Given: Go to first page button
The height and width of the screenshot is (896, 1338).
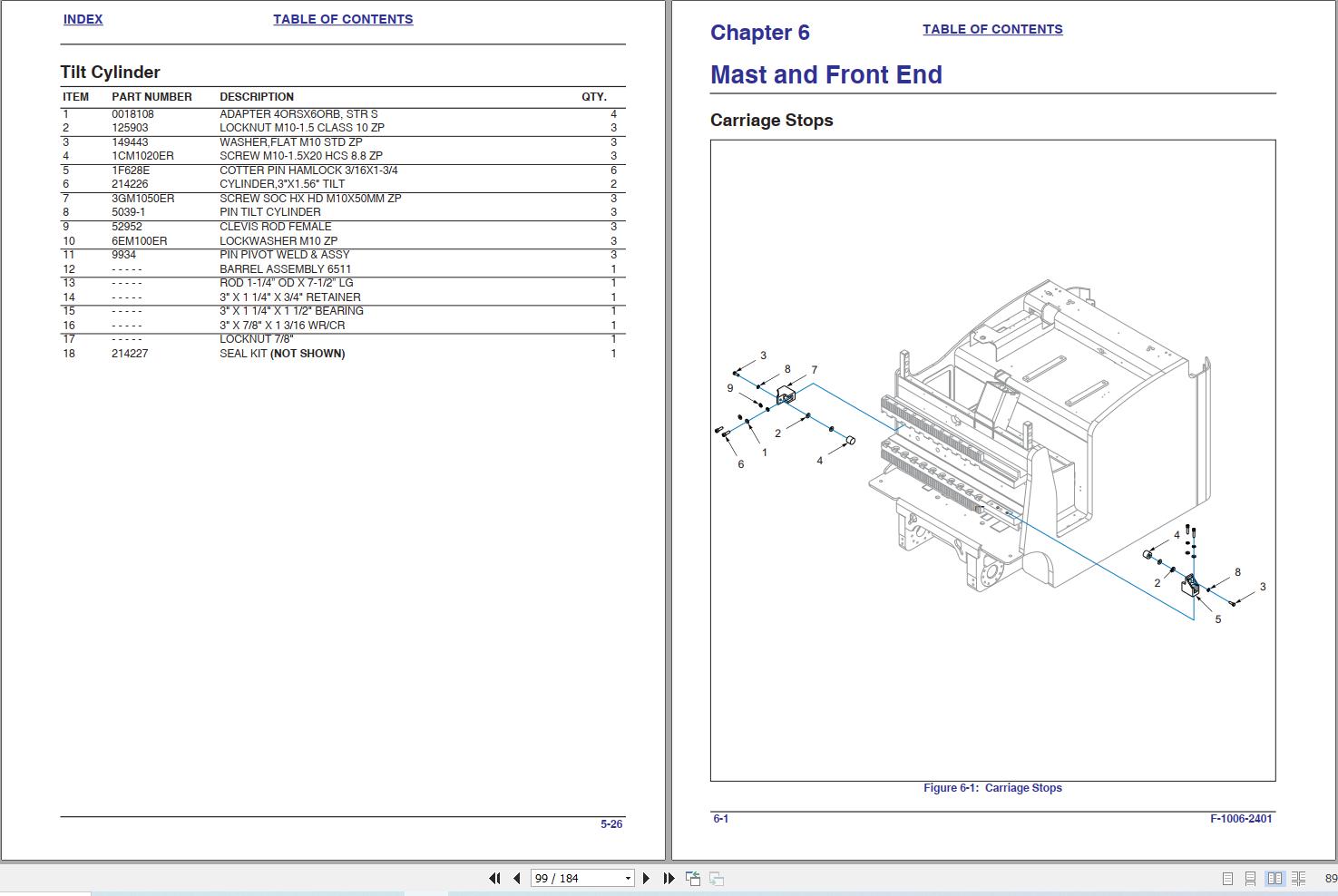Looking at the screenshot, I should coord(494,878).
